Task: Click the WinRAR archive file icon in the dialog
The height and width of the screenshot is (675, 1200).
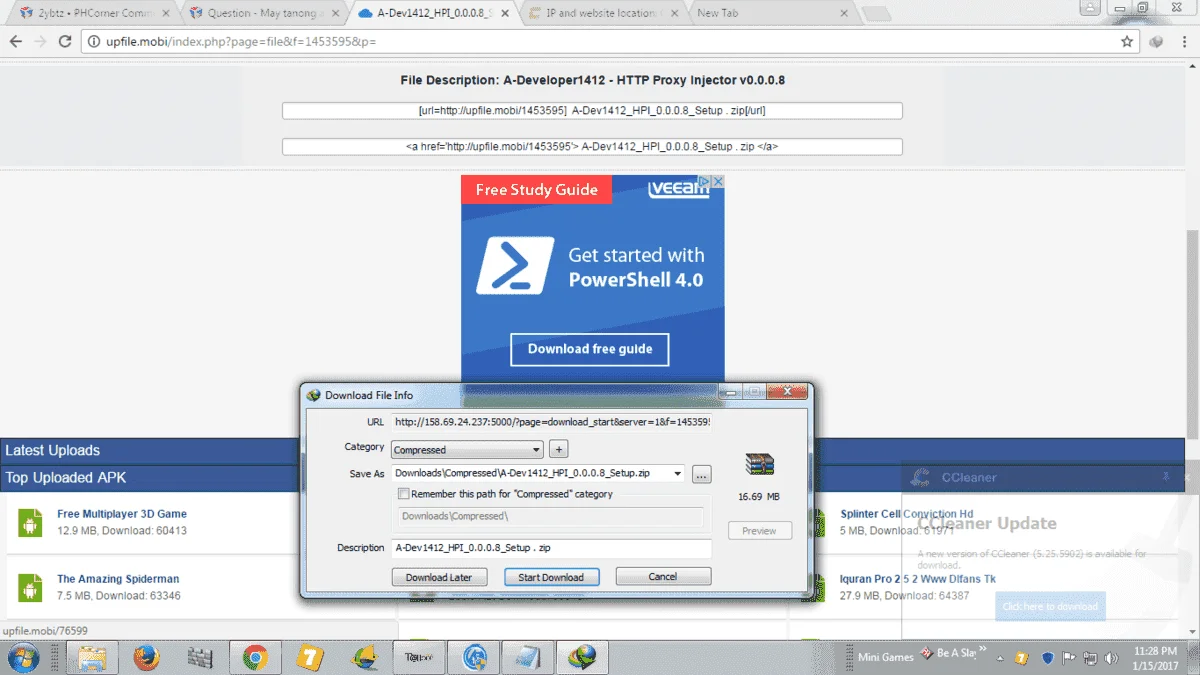Action: [759, 464]
